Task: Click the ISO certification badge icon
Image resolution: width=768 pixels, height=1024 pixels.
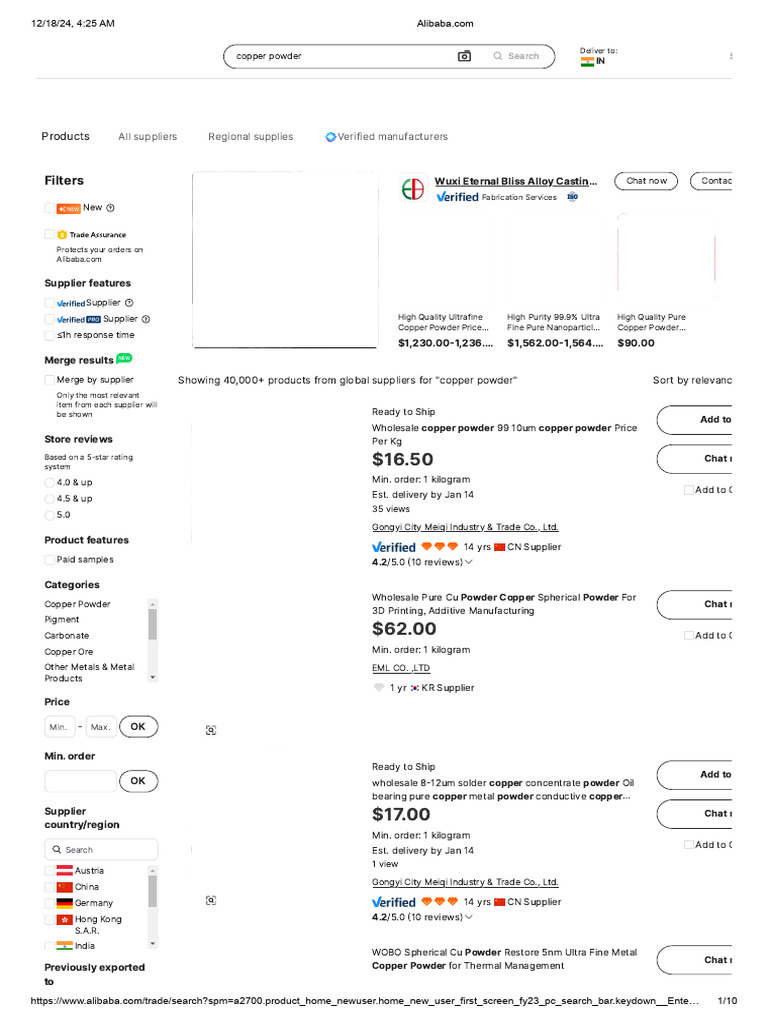Action: click(573, 197)
